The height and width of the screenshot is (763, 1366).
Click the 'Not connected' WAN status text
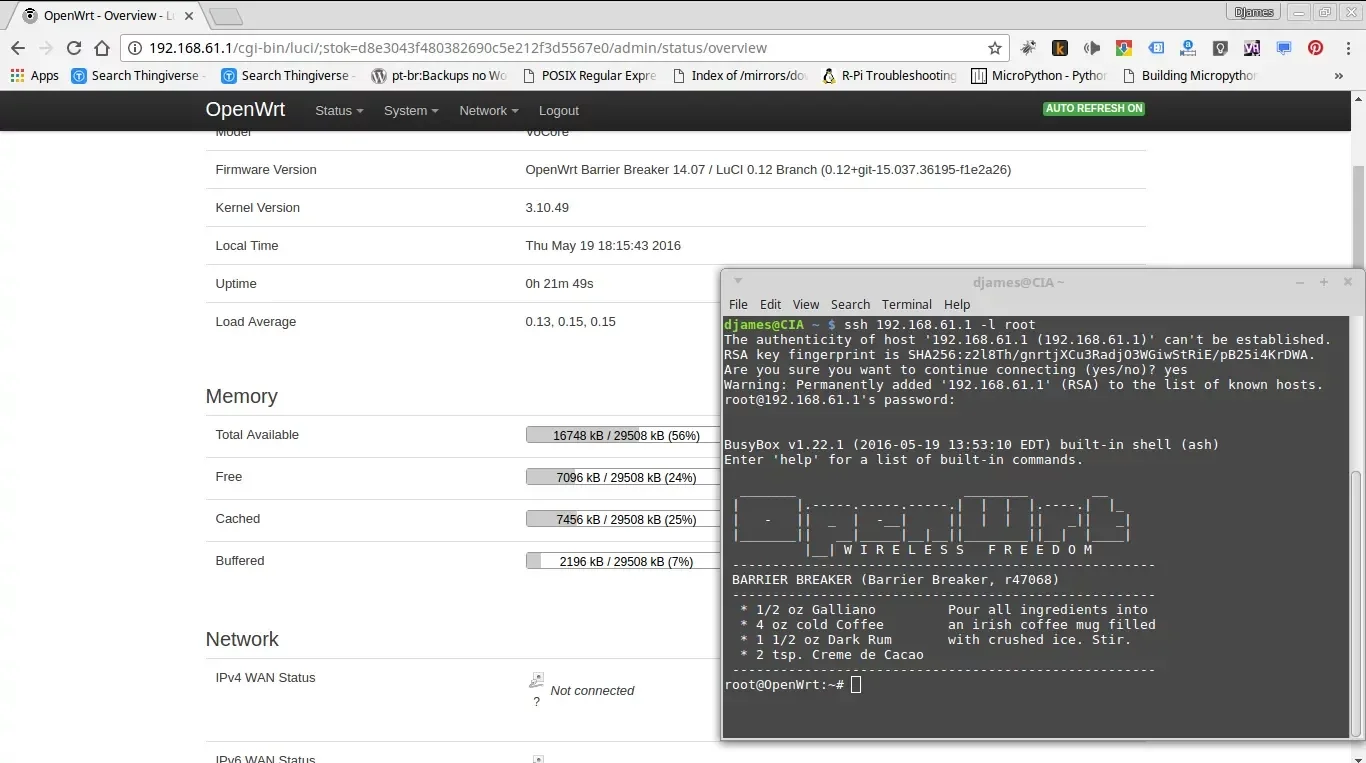click(x=592, y=691)
